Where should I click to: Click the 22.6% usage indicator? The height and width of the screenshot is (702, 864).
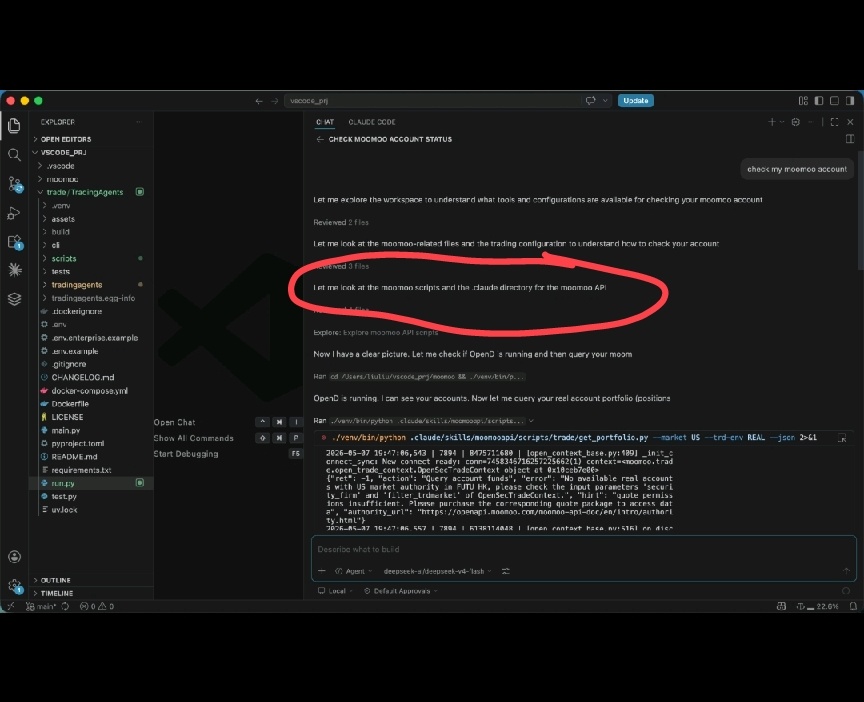click(x=818, y=606)
